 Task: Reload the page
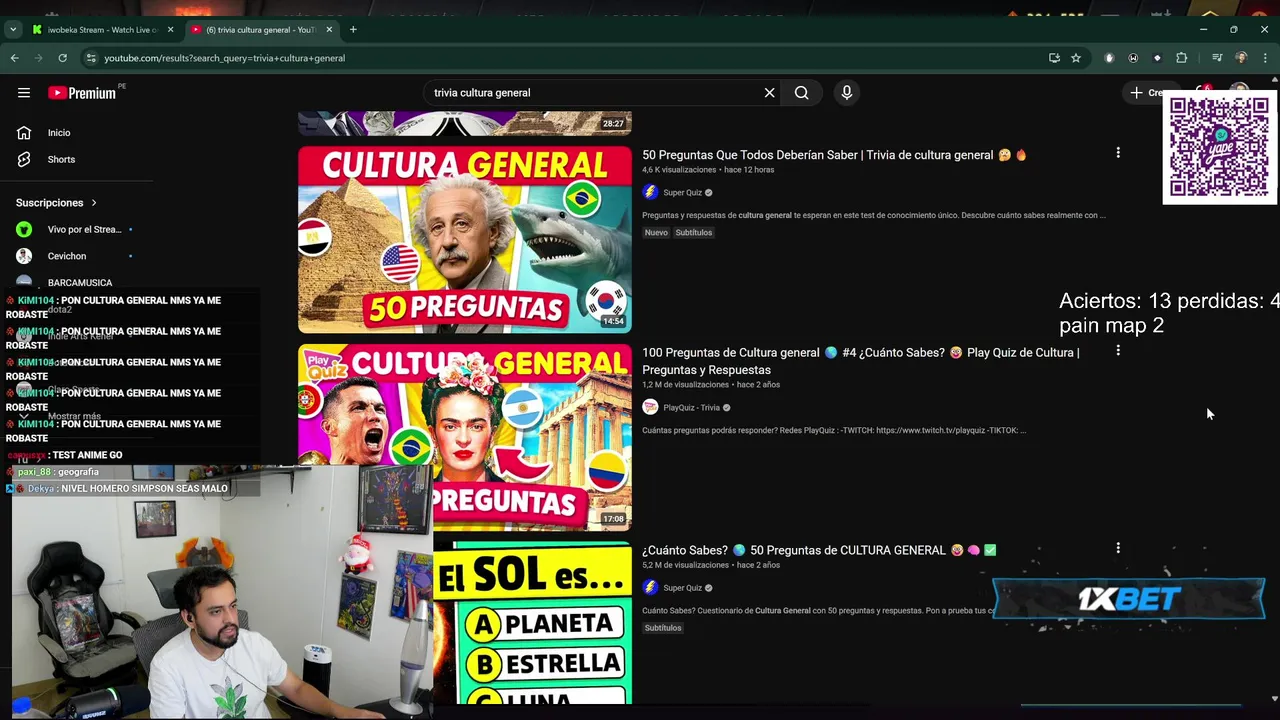point(63,58)
